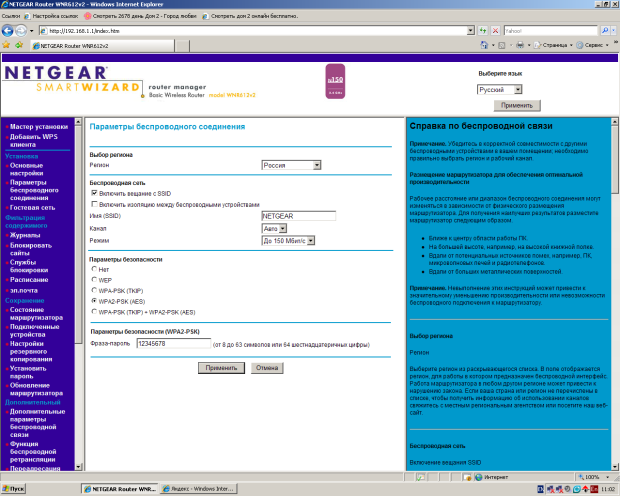Switch to the Яндекс taskbar window
Screen dimensions: 620x496
[x=199, y=489]
